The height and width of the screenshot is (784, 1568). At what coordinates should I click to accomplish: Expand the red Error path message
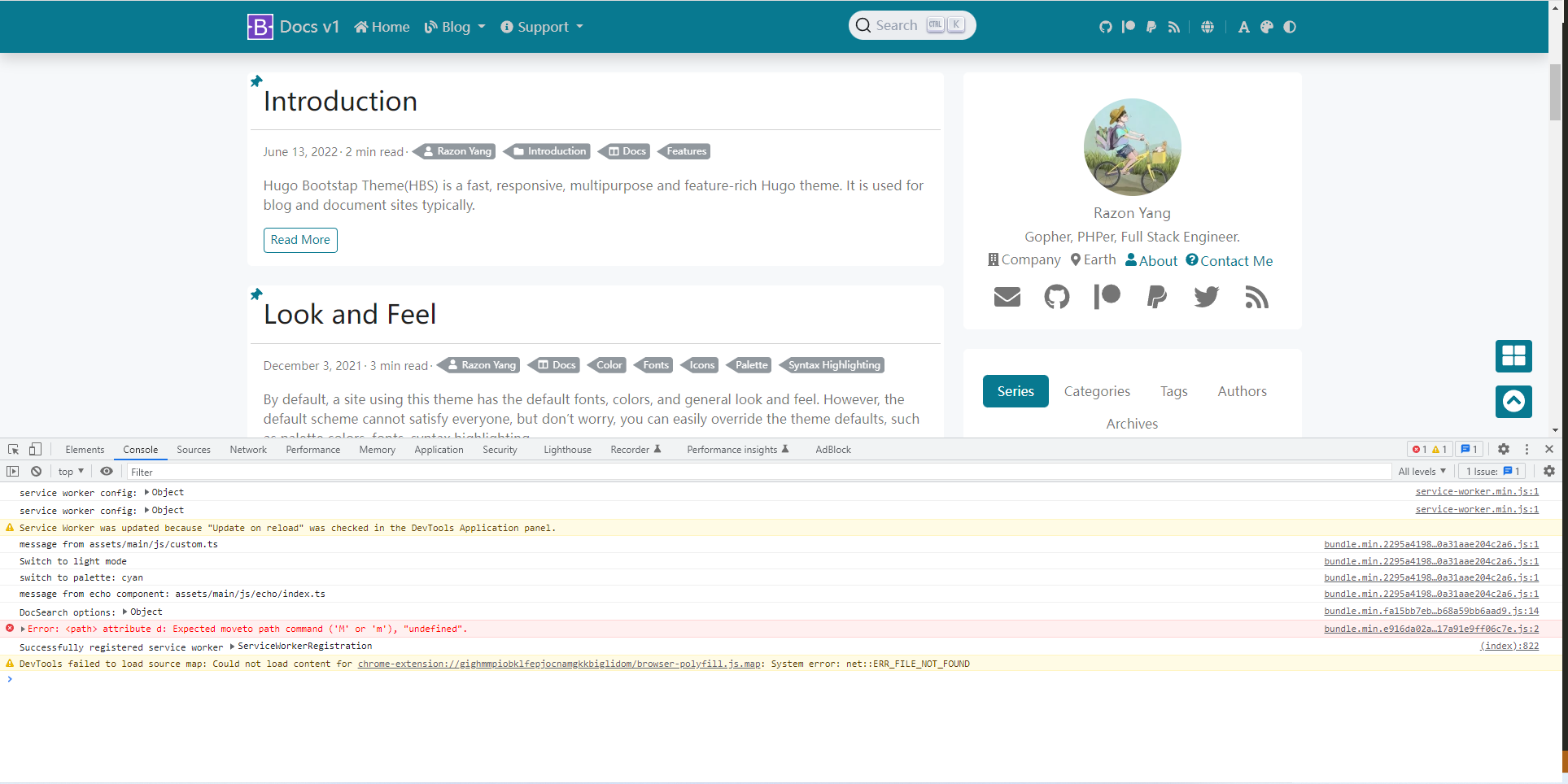click(x=24, y=629)
